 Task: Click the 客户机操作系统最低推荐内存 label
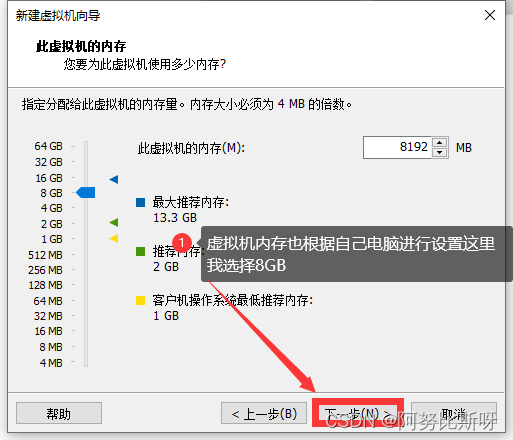point(233,300)
